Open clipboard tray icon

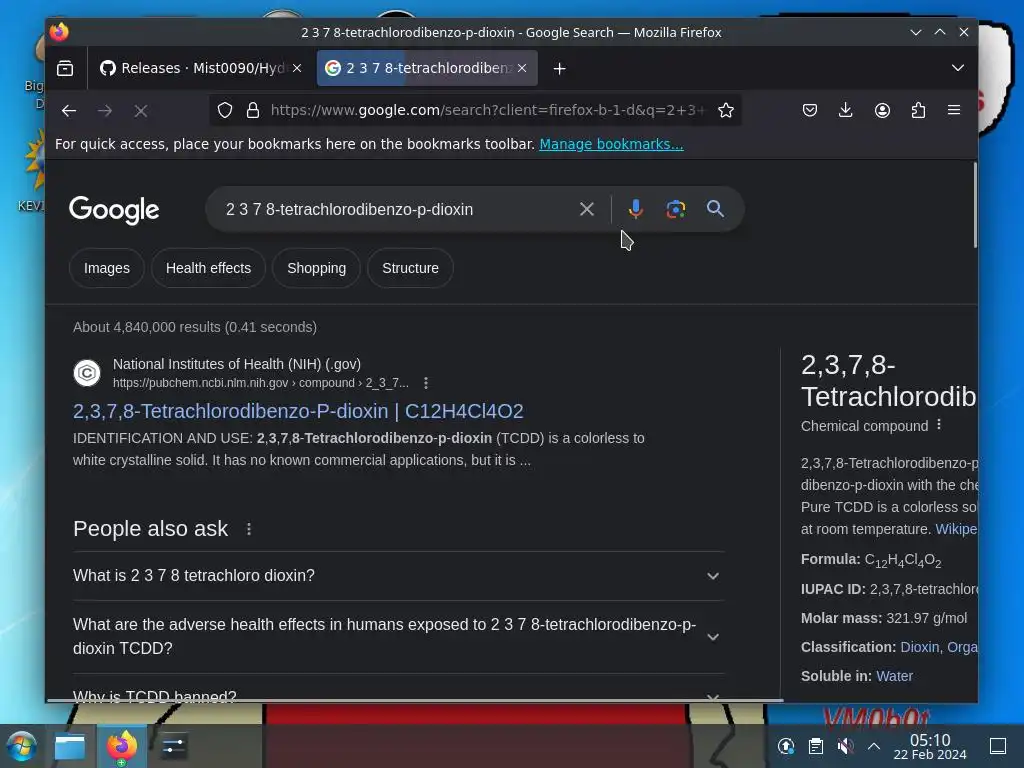[x=816, y=746]
